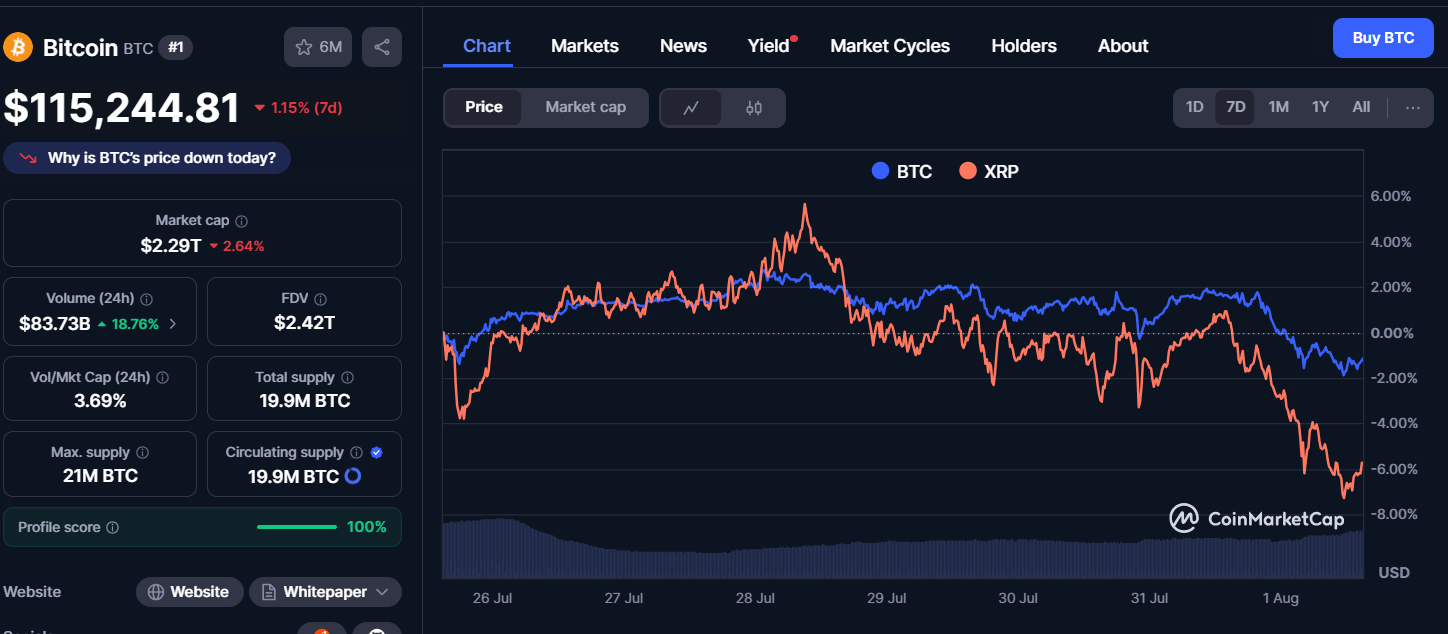The image size is (1448, 634).
Task: Open the News tab
Action: (x=683, y=46)
